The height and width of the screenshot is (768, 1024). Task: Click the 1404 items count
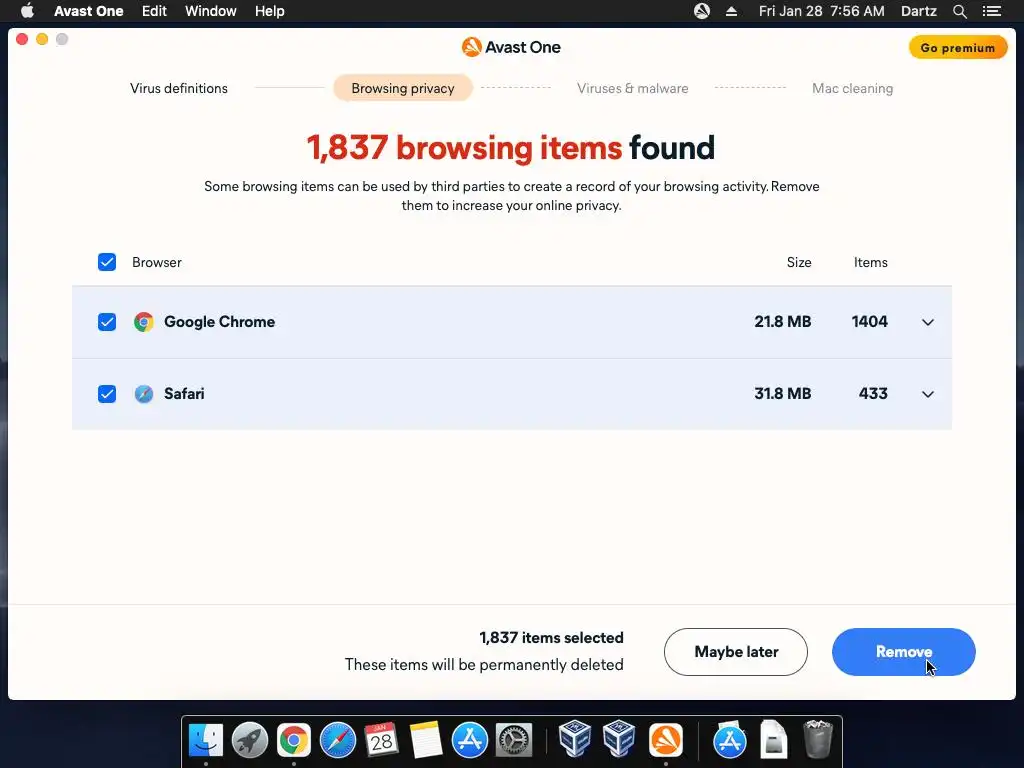click(869, 322)
